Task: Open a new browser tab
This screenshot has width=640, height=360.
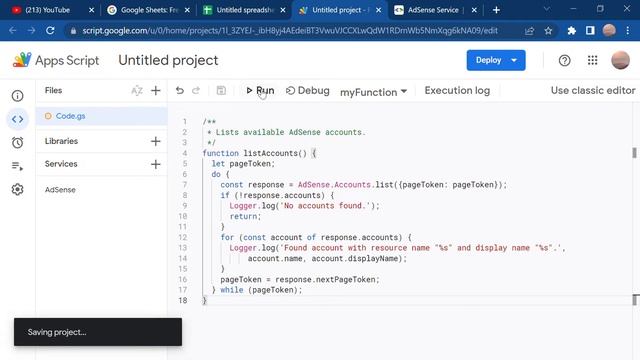Action: click(x=496, y=10)
